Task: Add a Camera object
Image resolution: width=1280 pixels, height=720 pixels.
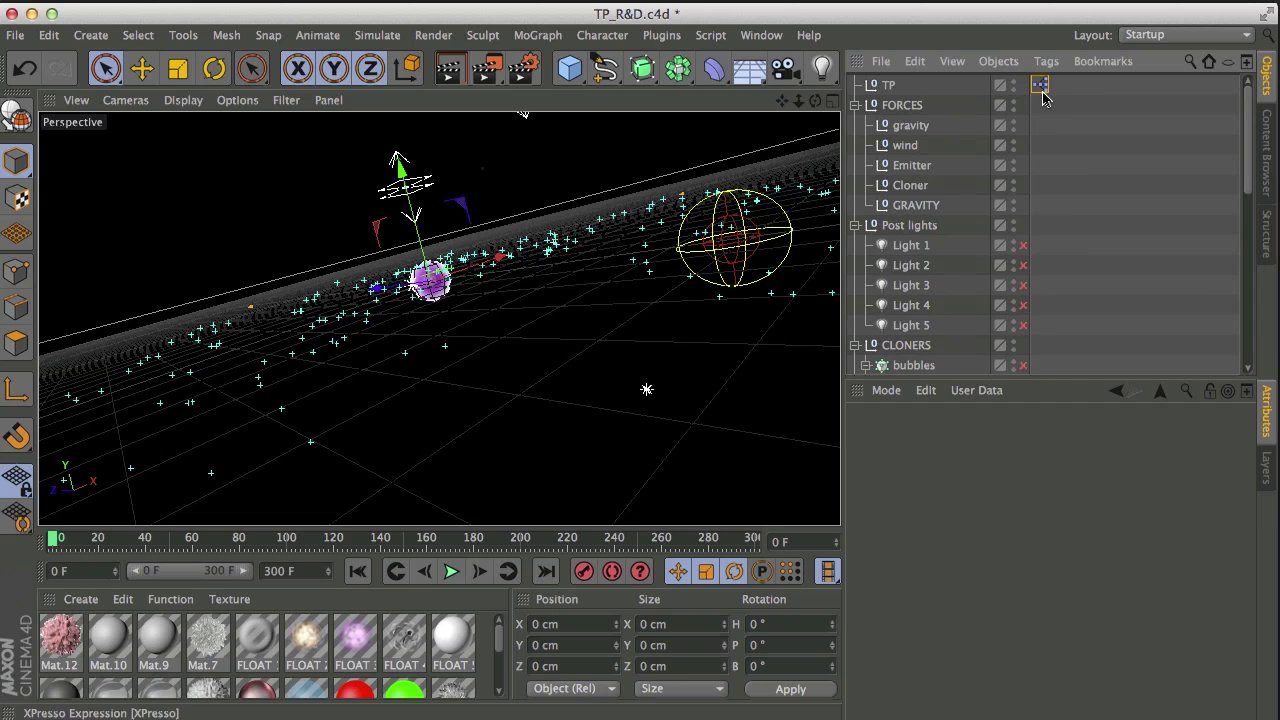Action: point(786,68)
